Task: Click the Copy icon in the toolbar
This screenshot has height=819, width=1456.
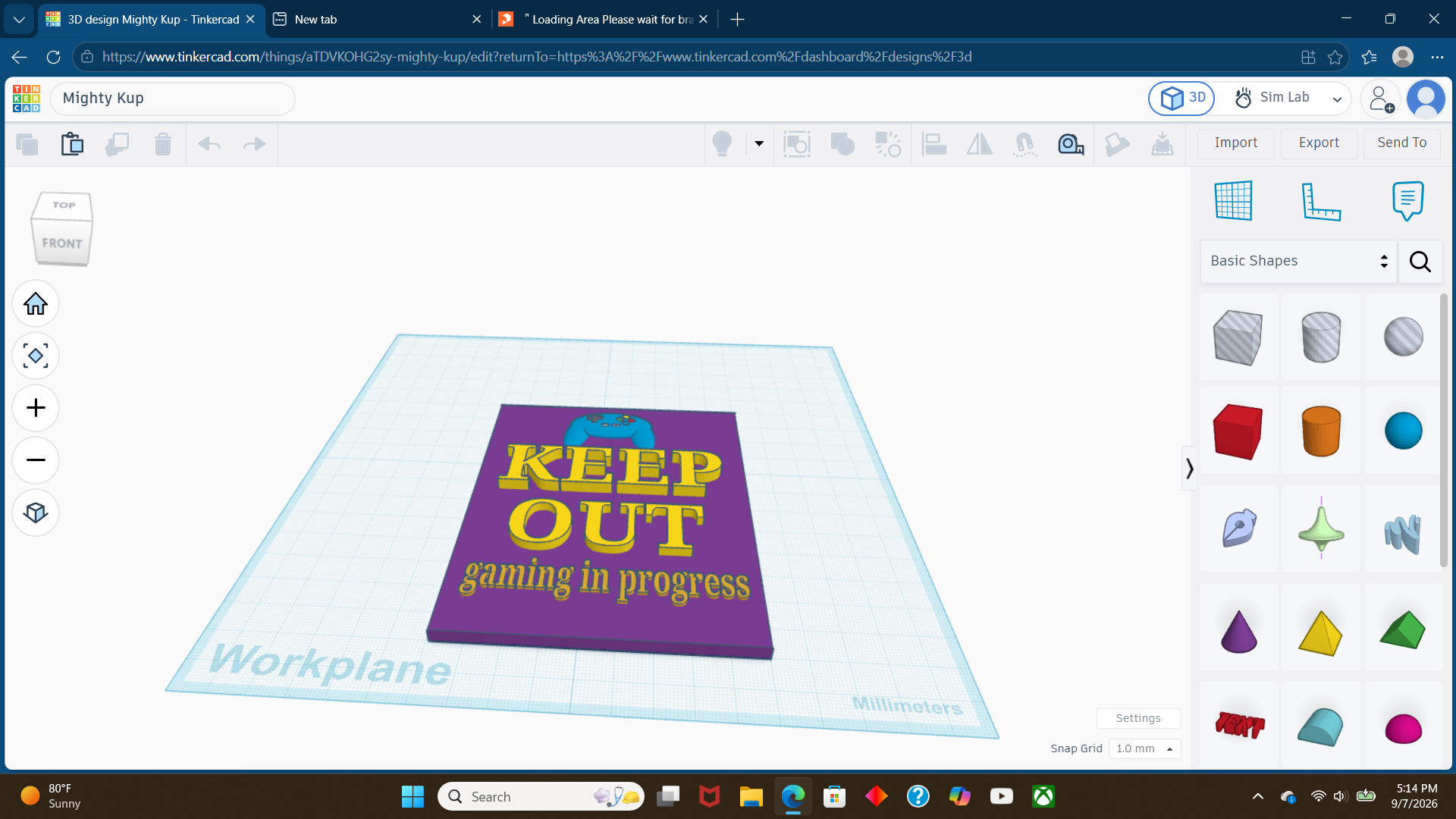Action: click(x=27, y=143)
